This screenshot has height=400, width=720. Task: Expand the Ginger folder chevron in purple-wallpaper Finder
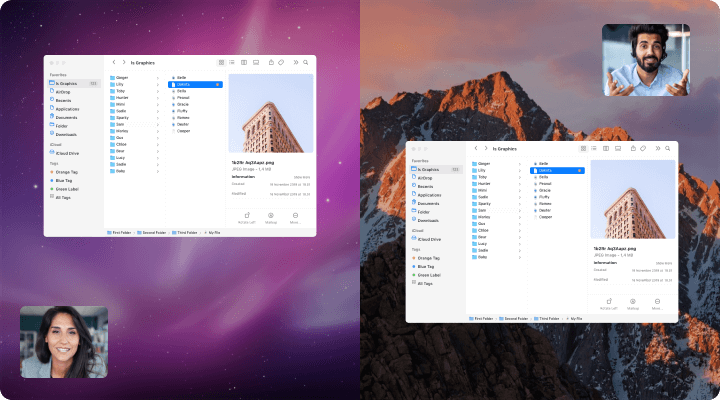pyautogui.click(x=158, y=78)
